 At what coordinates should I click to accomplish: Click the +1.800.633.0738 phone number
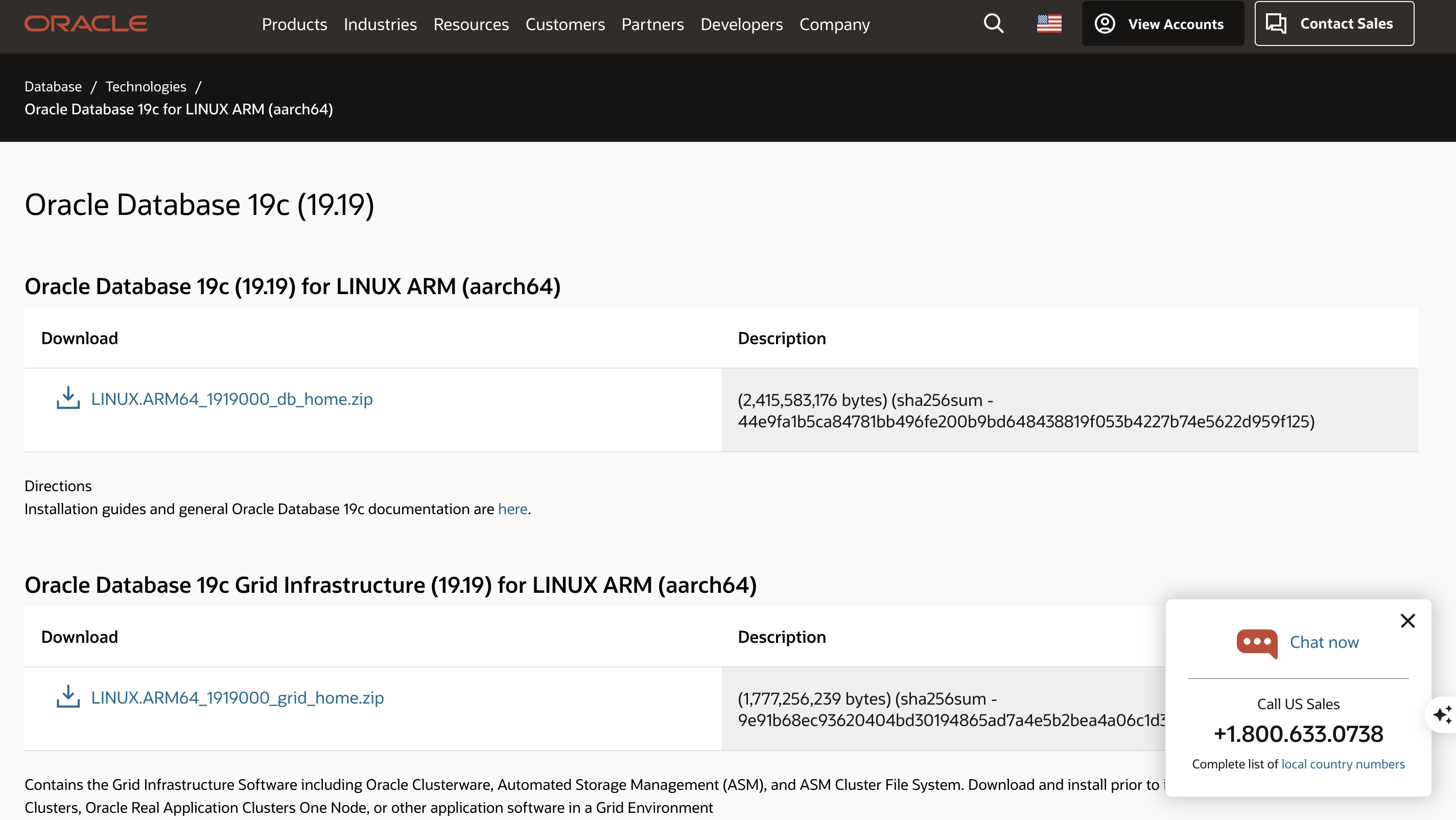point(1298,734)
